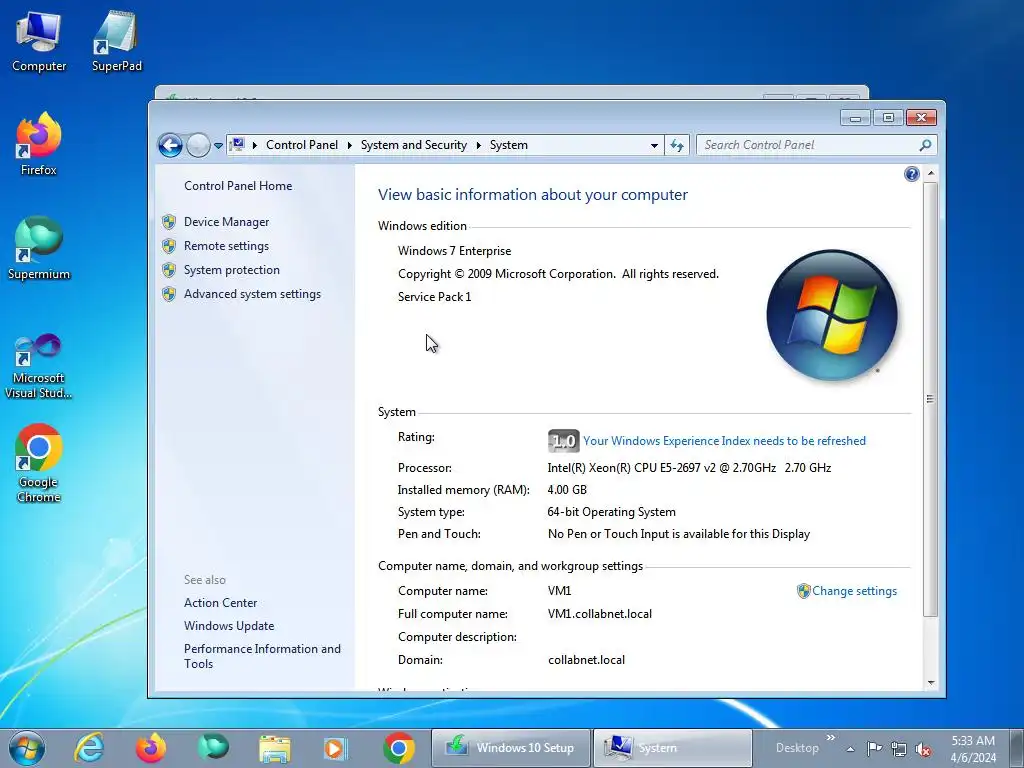Click the Action Center flag tray icon
This screenshot has width=1024, height=768.
(874, 749)
